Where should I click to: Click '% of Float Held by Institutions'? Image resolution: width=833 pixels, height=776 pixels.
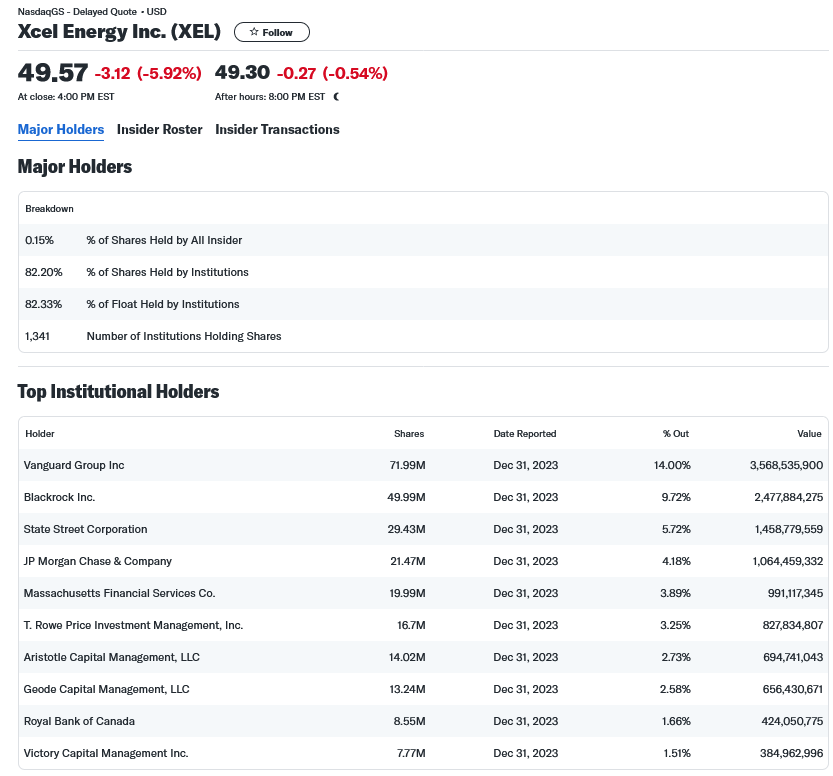(x=163, y=304)
